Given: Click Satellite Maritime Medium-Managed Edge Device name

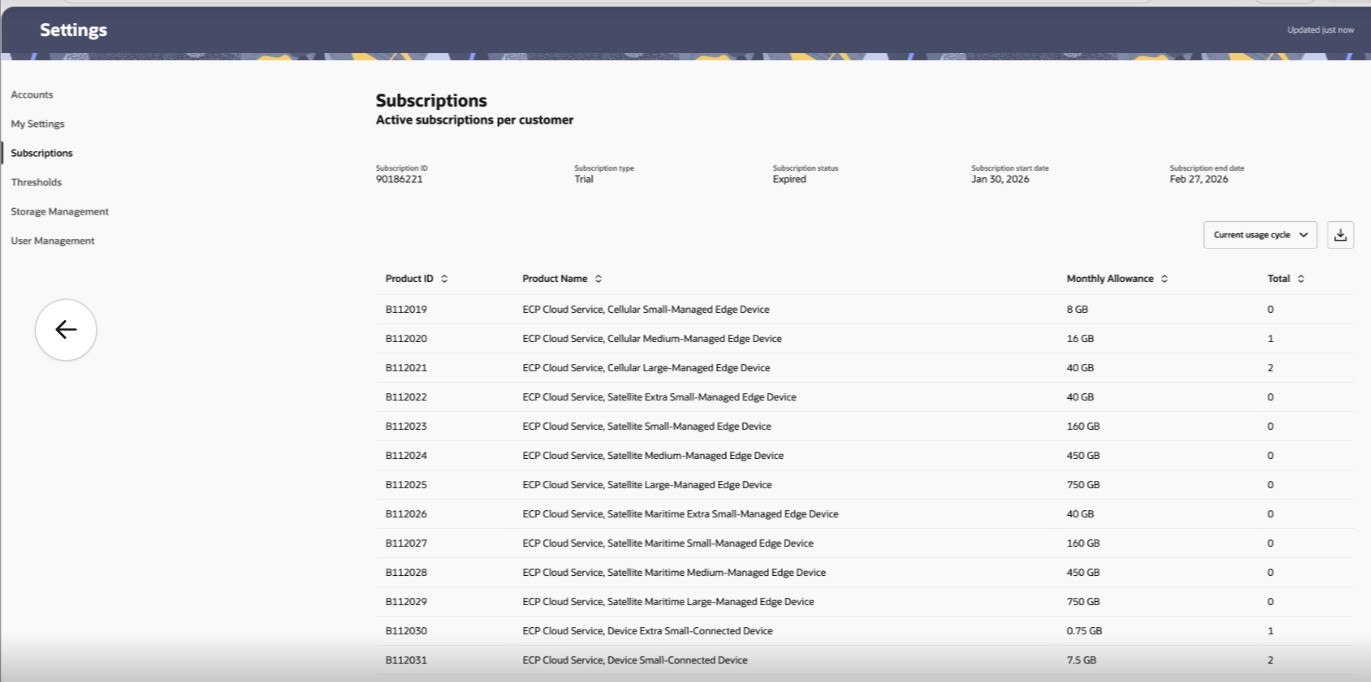Looking at the screenshot, I should [674, 573].
